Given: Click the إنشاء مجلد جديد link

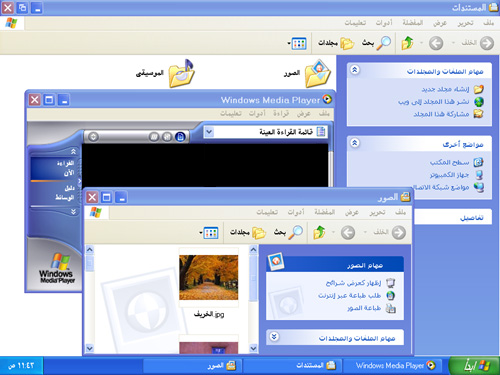Looking at the screenshot, I should [x=445, y=89].
